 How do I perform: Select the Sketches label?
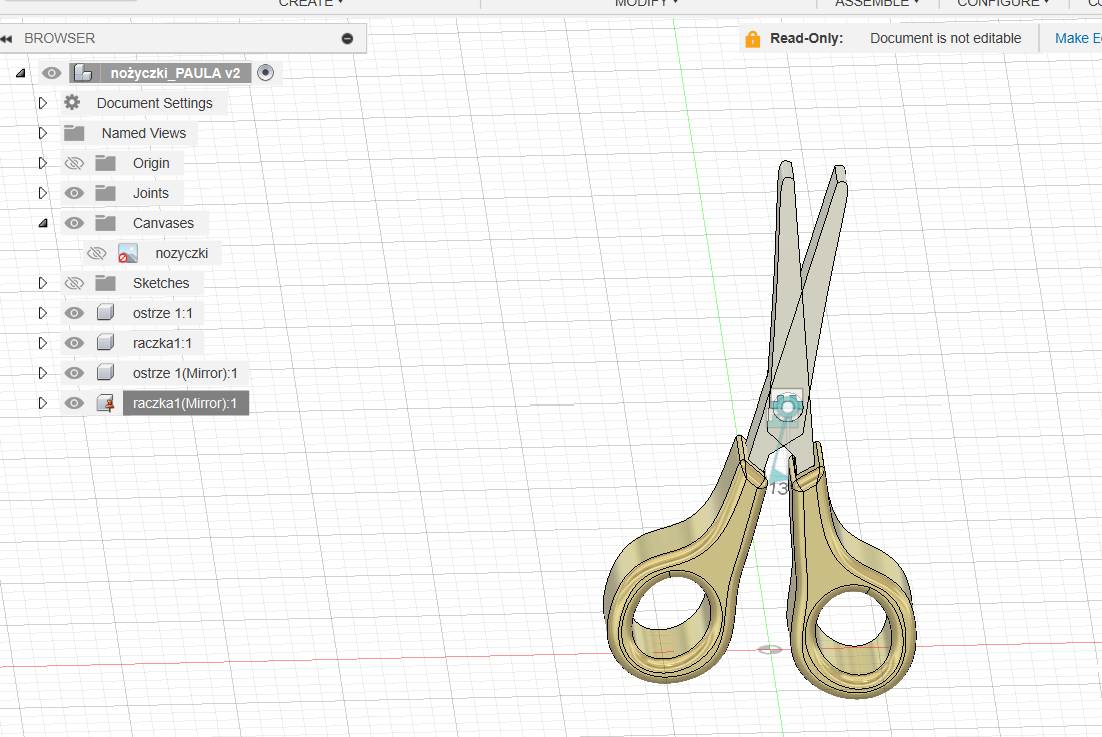click(161, 283)
